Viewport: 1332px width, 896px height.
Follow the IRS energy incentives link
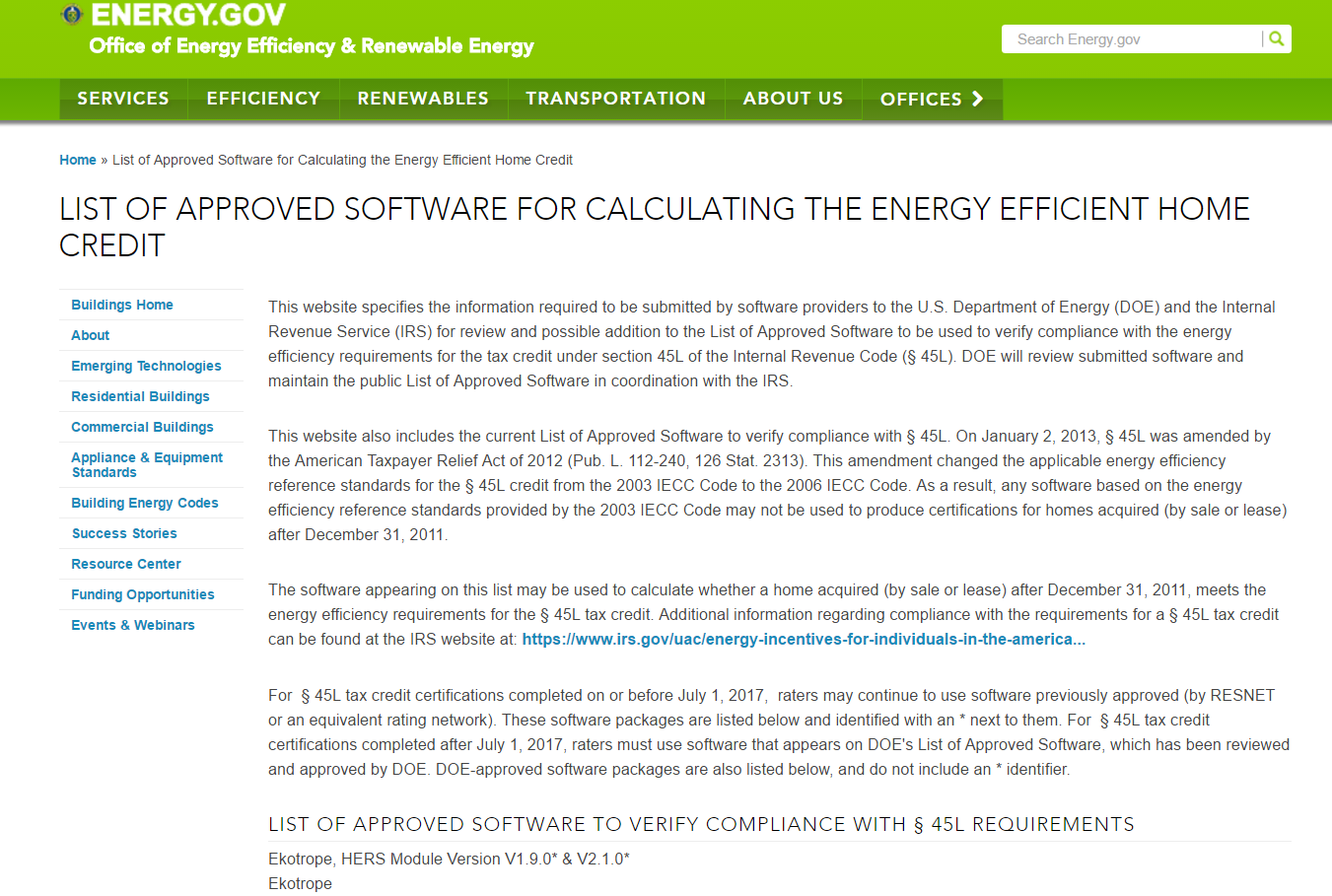tap(804, 639)
